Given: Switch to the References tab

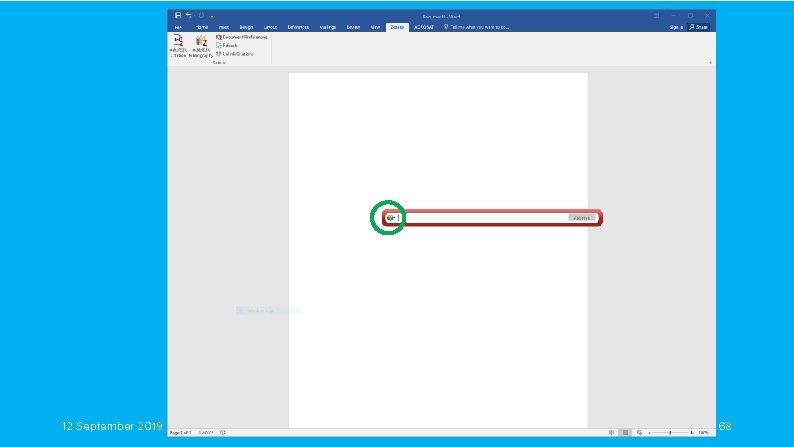Looking at the screenshot, I should (x=298, y=27).
